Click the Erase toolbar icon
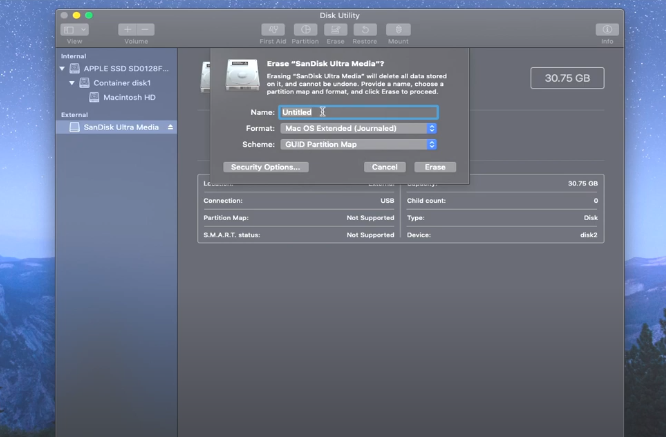The width and height of the screenshot is (666, 437). point(336,30)
